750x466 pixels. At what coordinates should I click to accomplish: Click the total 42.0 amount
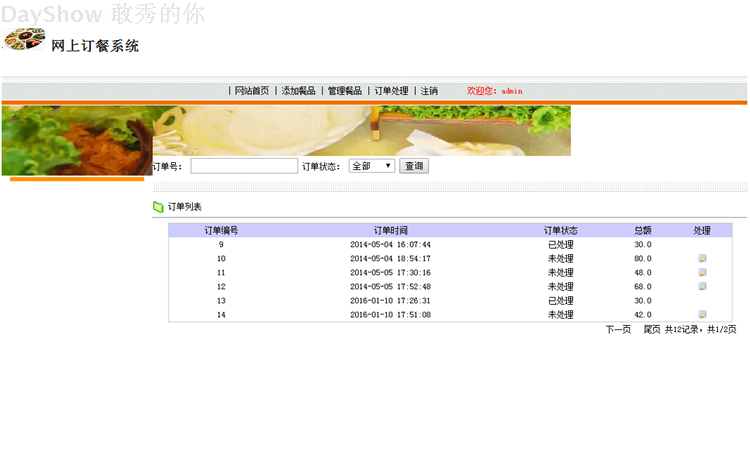(642, 314)
